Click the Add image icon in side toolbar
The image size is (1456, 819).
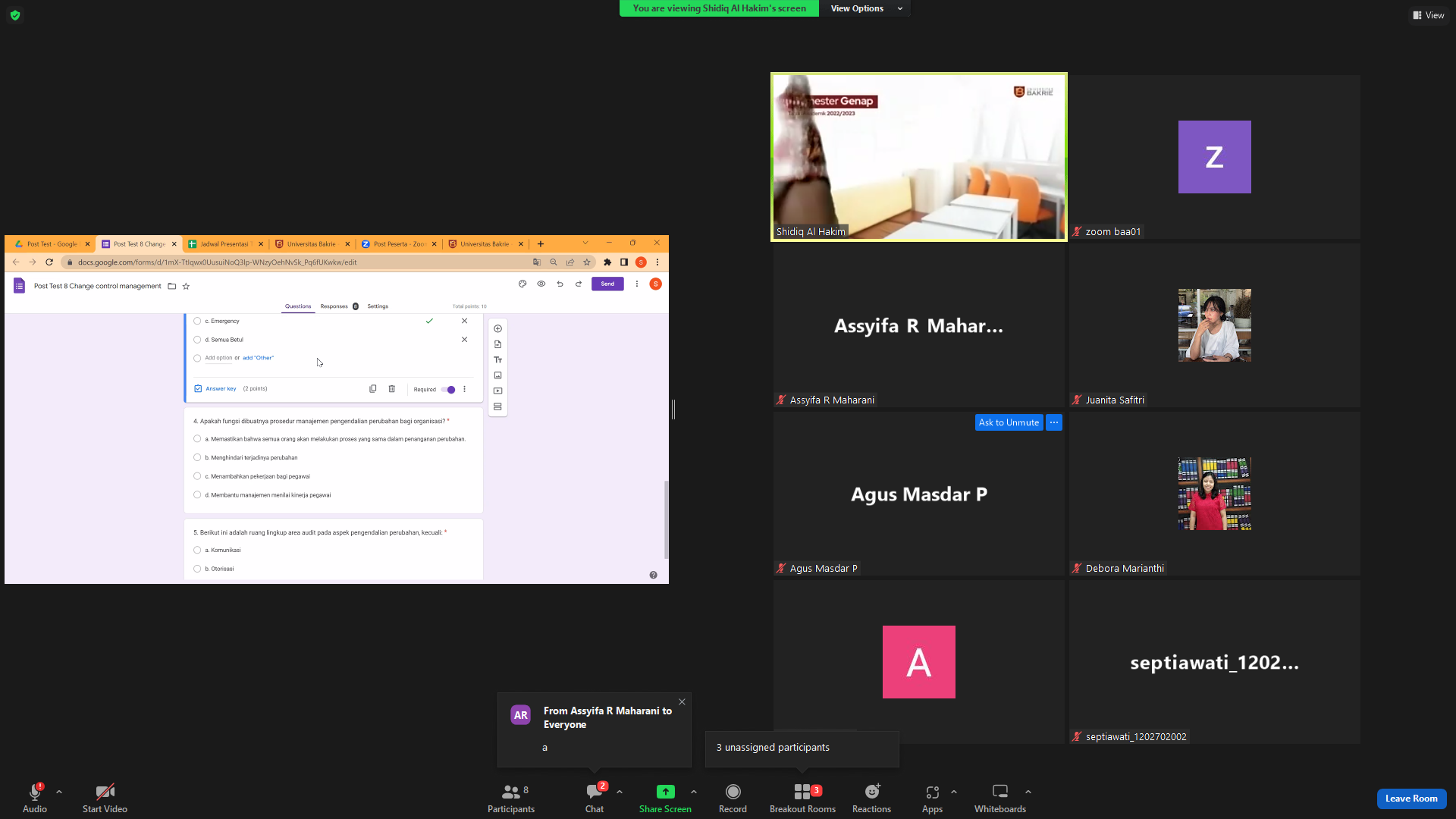(498, 375)
